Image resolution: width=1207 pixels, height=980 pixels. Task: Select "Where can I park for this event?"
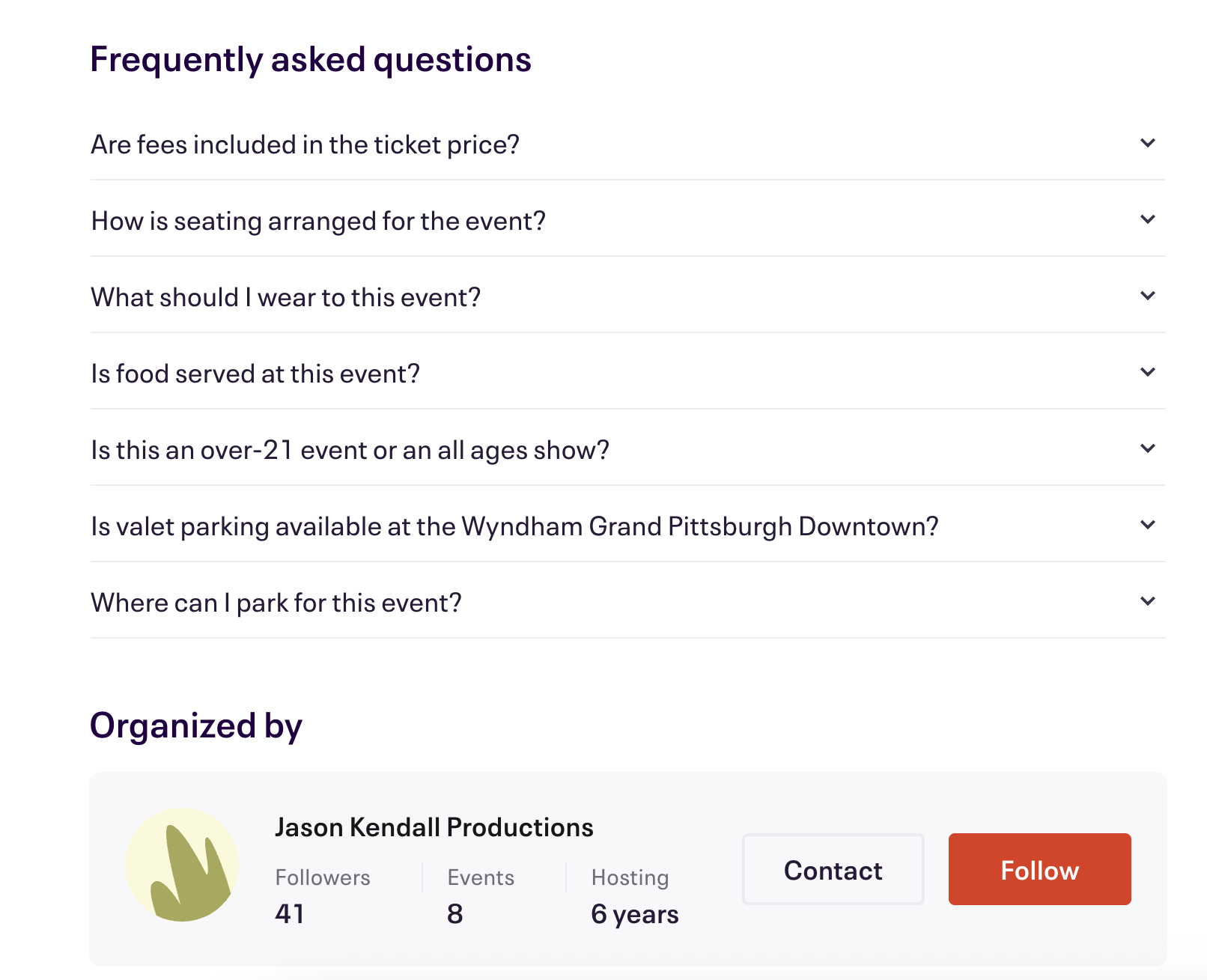click(x=276, y=603)
